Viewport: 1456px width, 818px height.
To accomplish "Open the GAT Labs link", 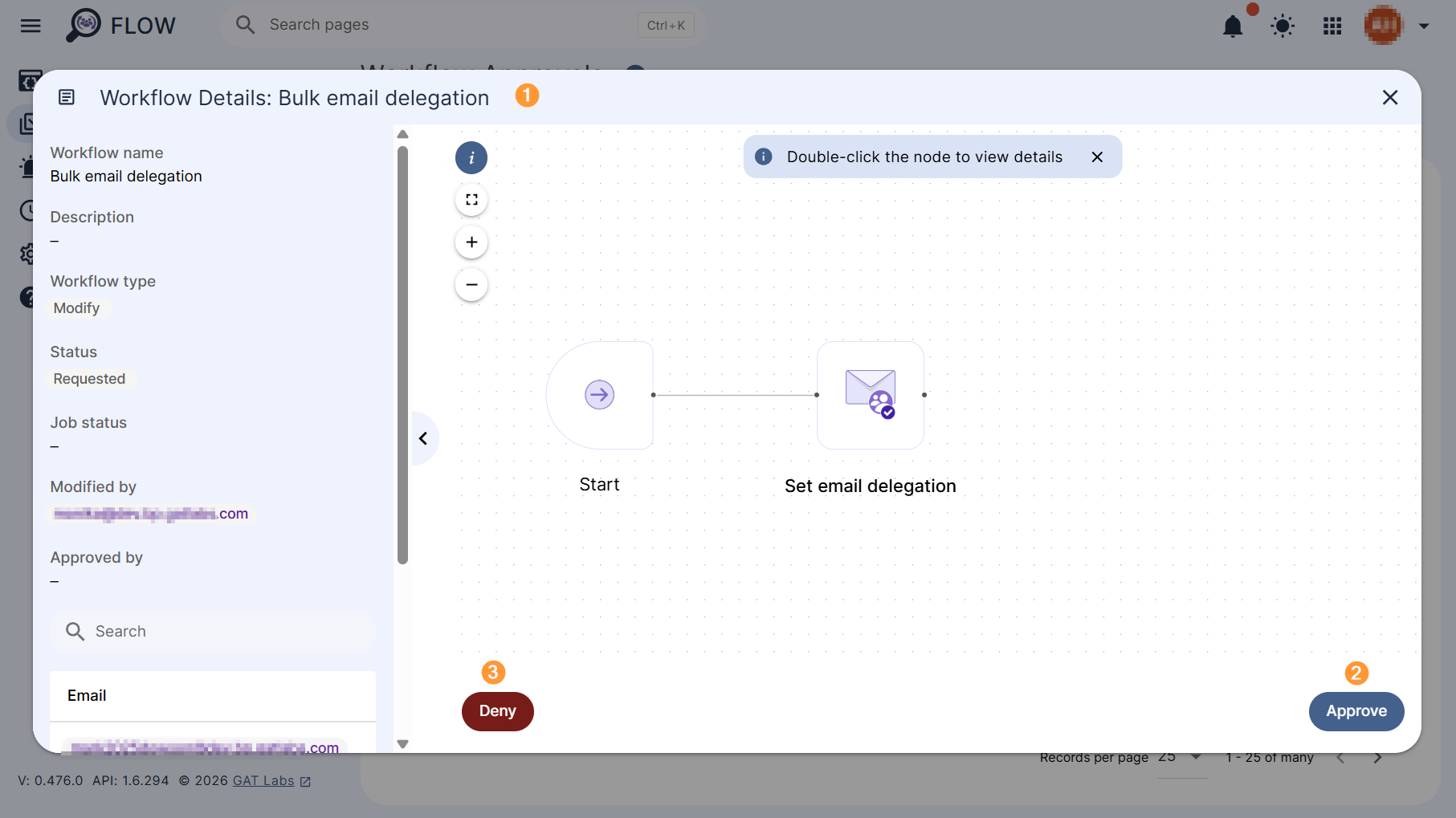I will (x=263, y=781).
